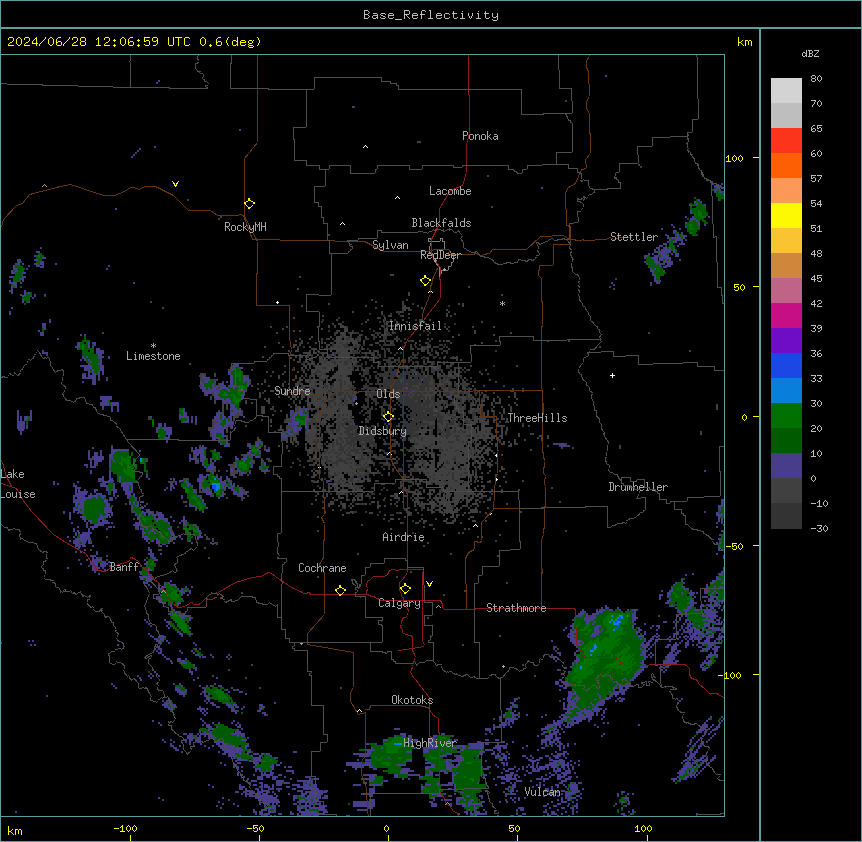Click the white plus marker north of Drumheller
This screenshot has height=842, width=862.
tap(612, 375)
